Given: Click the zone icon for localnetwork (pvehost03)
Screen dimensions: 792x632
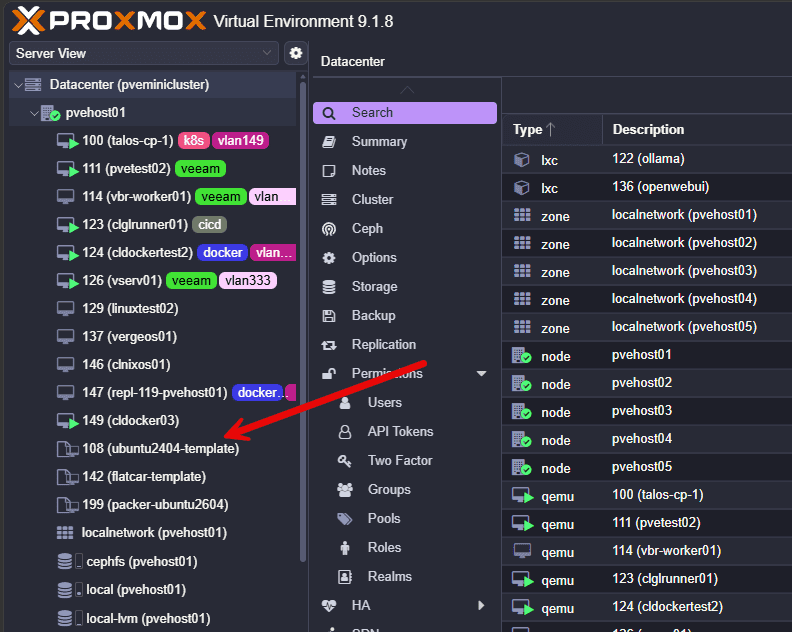Looking at the screenshot, I should pyautogui.click(x=522, y=271).
